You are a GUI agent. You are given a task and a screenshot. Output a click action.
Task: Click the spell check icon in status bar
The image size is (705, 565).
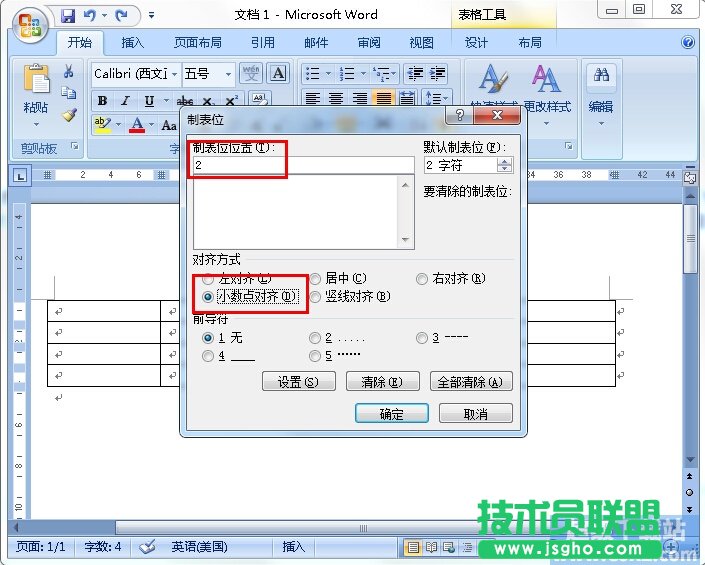[x=147, y=547]
